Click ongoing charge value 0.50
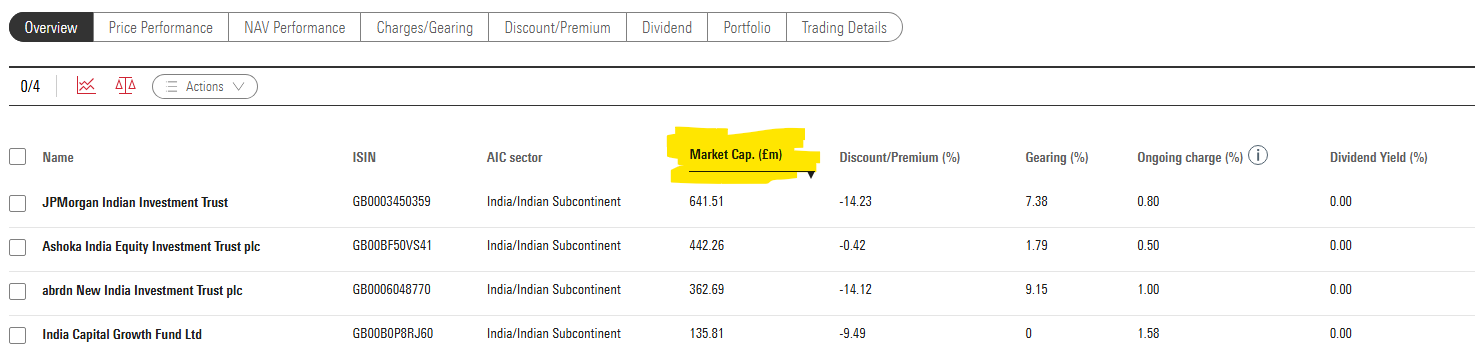This screenshot has width=1484, height=360. point(1148,246)
